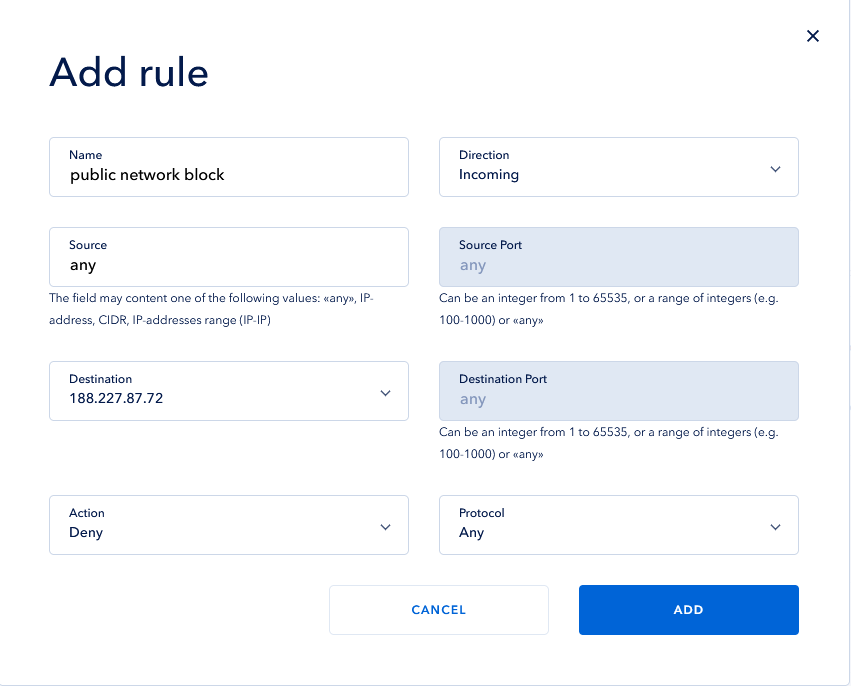Click the Protocol chevron icon
Viewport: 851px width, 686px height.
[x=775, y=525]
